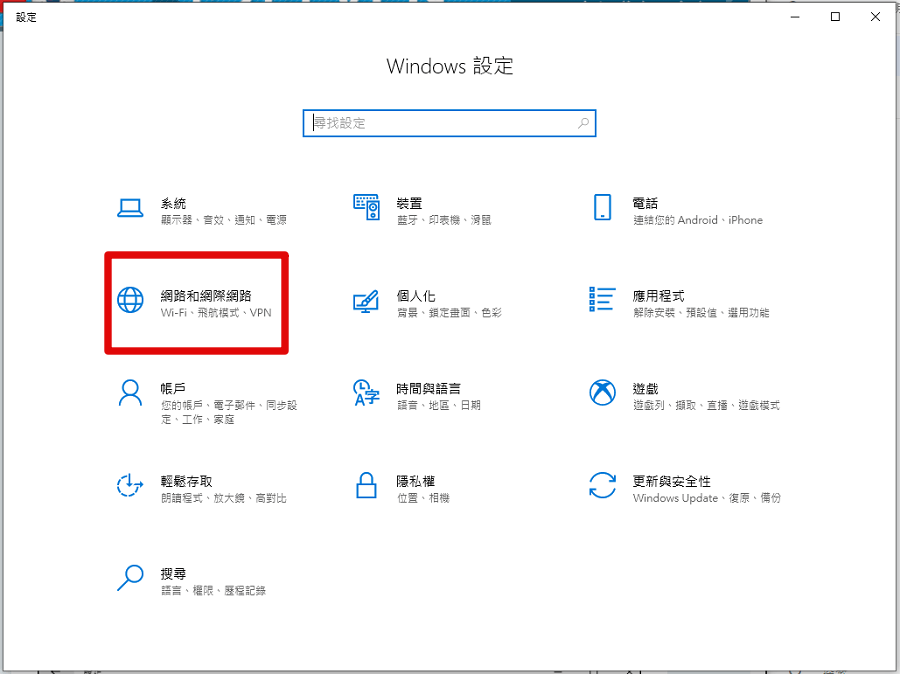Image resolution: width=900 pixels, height=674 pixels.
Task: Click the 個人化 paintbrush icon
Action: pyautogui.click(x=366, y=301)
